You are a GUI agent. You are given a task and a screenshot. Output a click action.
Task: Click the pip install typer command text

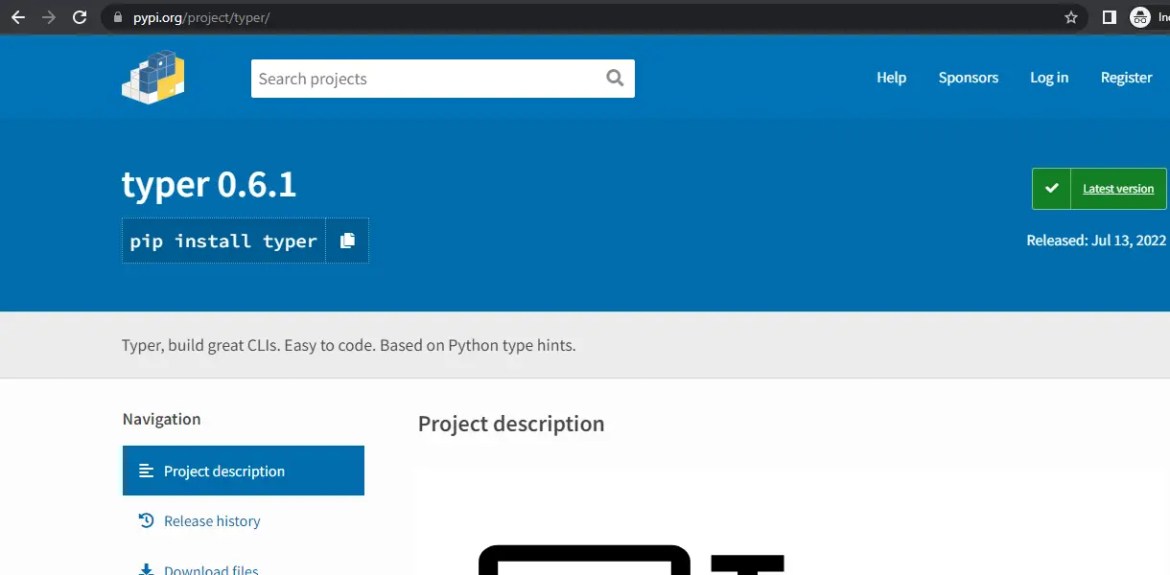click(223, 241)
